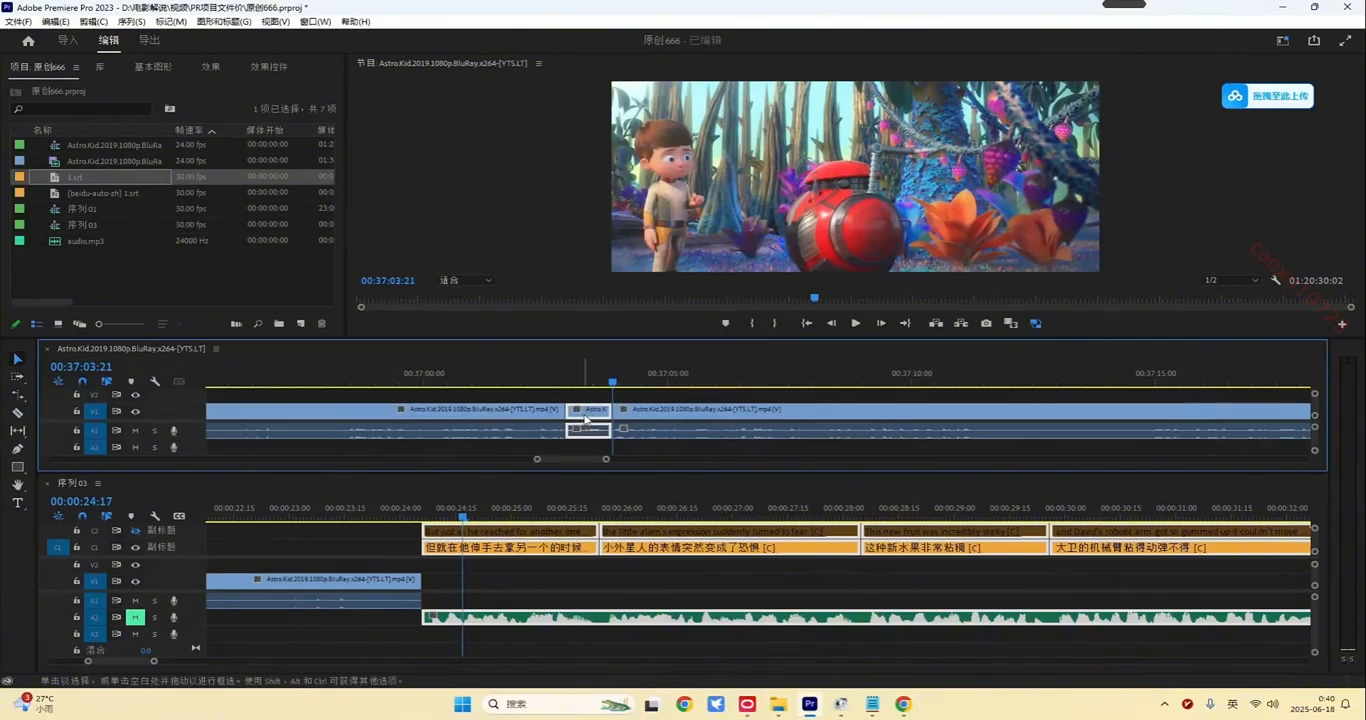
Task: Open the 1/2 playback resolution dropdown
Action: coord(1232,280)
